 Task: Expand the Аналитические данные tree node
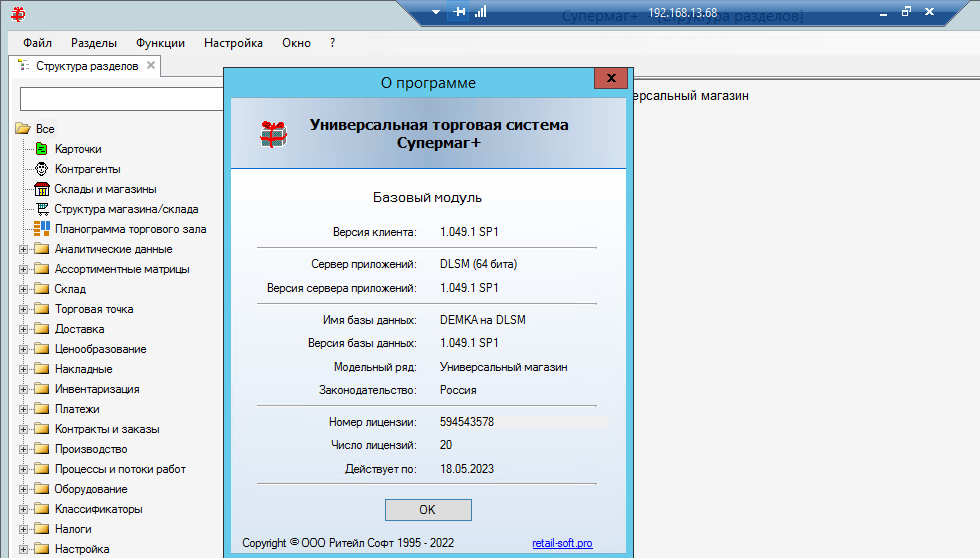point(23,249)
